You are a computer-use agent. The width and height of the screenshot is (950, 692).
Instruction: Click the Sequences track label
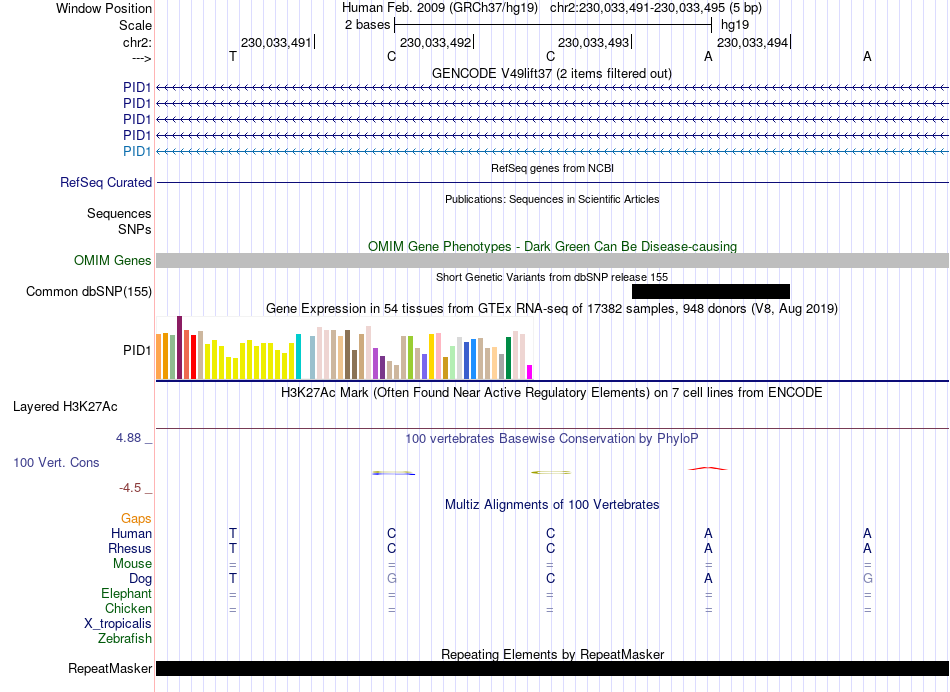pos(119,213)
